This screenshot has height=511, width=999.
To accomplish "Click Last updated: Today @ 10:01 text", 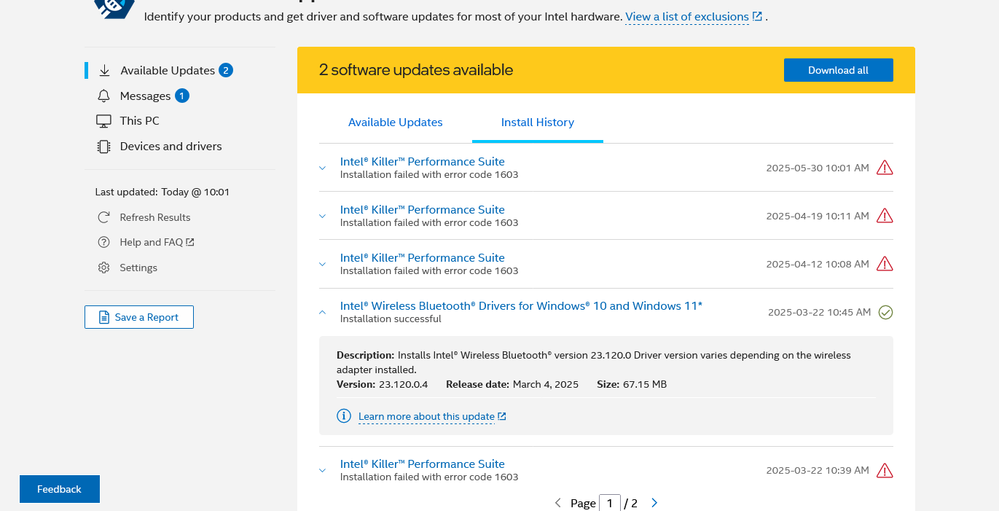I will click(162, 192).
